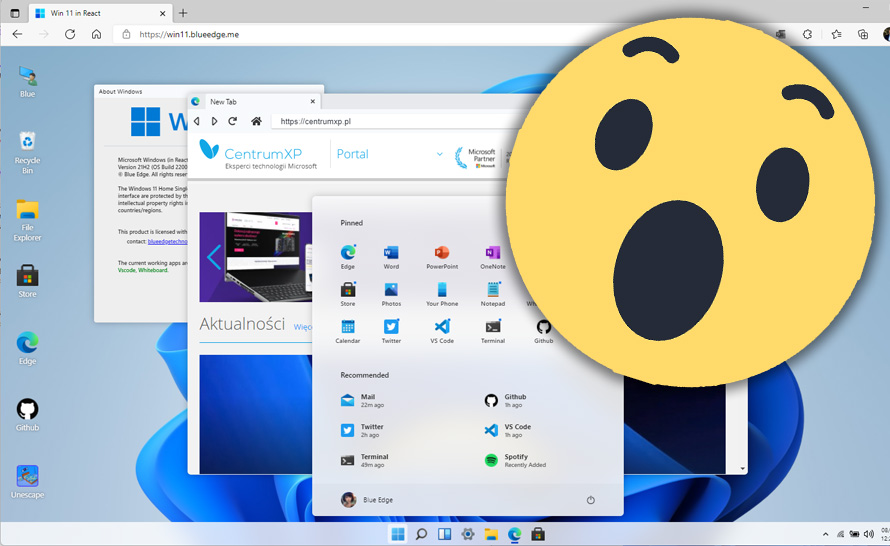Click home icon in inner Edge browser

257,121
